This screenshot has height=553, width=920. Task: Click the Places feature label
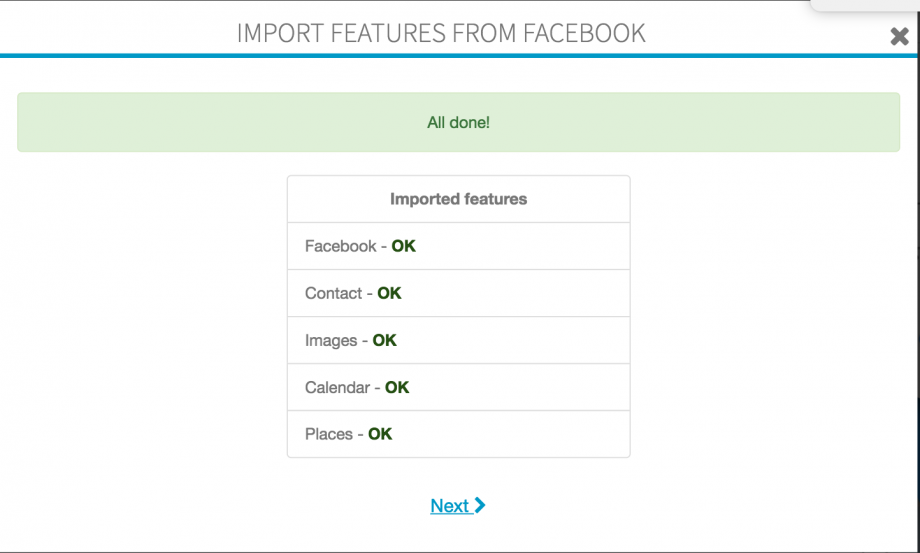(x=329, y=434)
